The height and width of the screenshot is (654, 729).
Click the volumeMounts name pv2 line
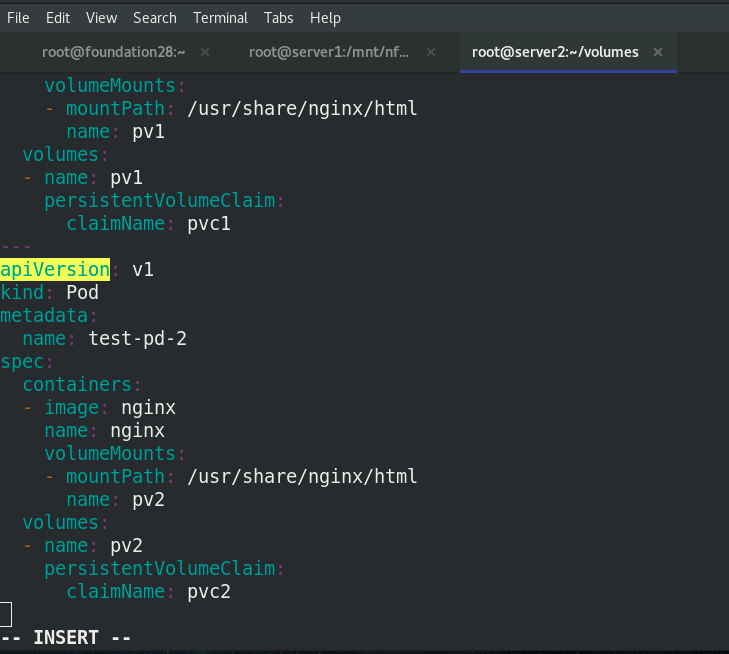(x=115, y=500)
